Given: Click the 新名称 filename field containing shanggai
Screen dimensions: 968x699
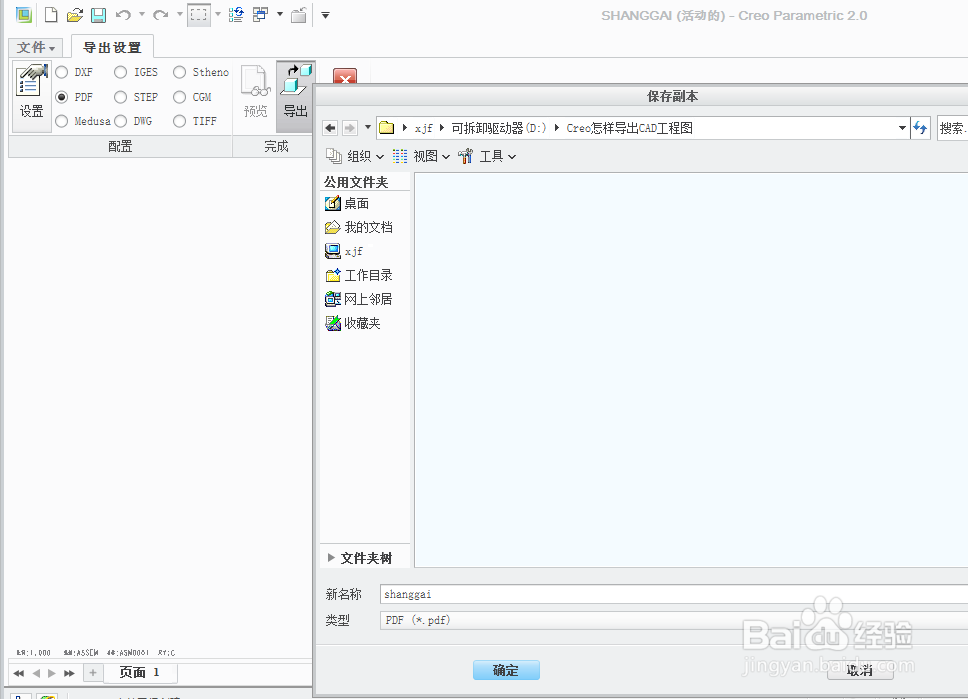Looking at the screenshot, I should (x=674, y=594).
